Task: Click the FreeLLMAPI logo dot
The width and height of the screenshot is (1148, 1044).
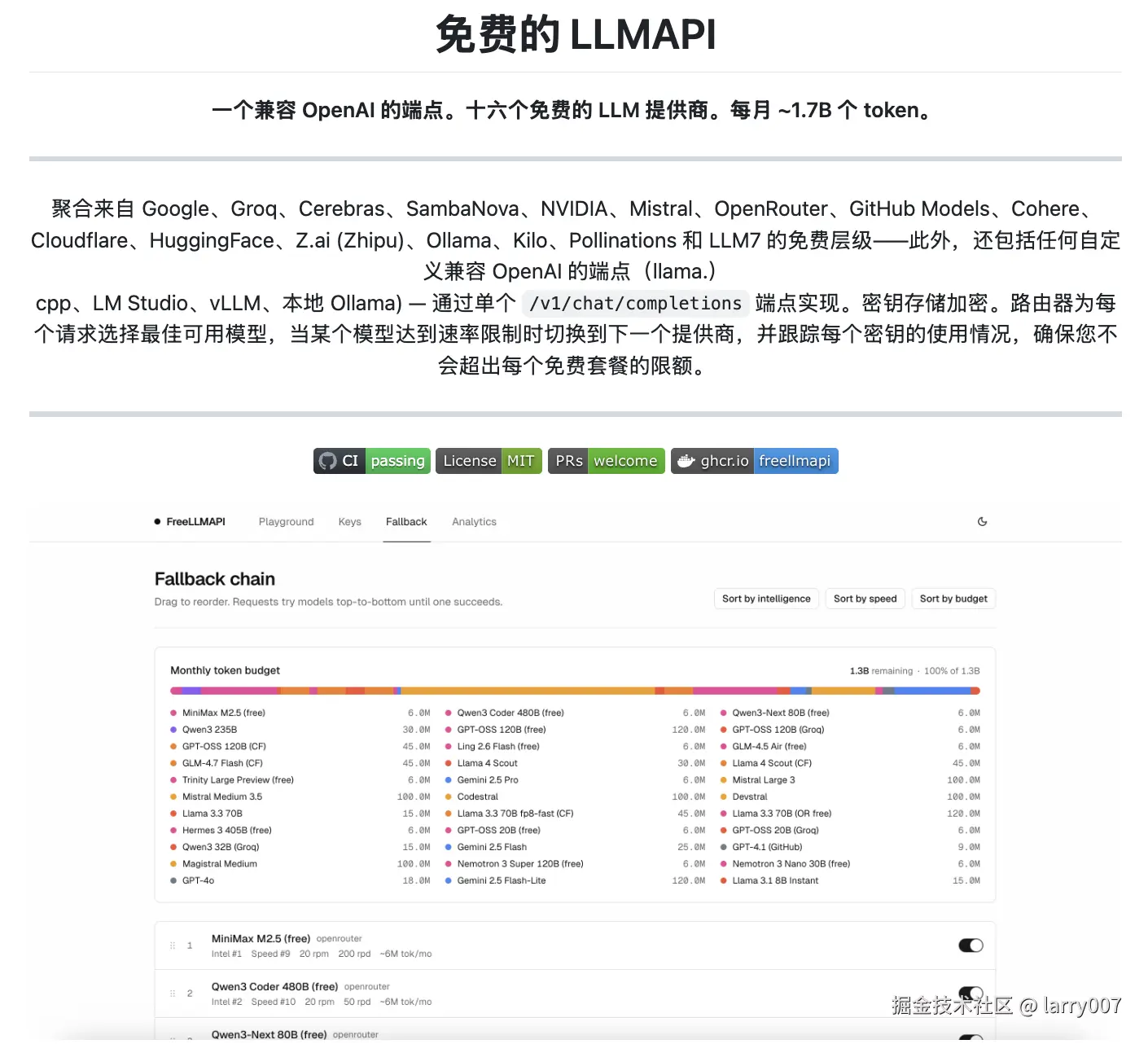Action: 157,522
